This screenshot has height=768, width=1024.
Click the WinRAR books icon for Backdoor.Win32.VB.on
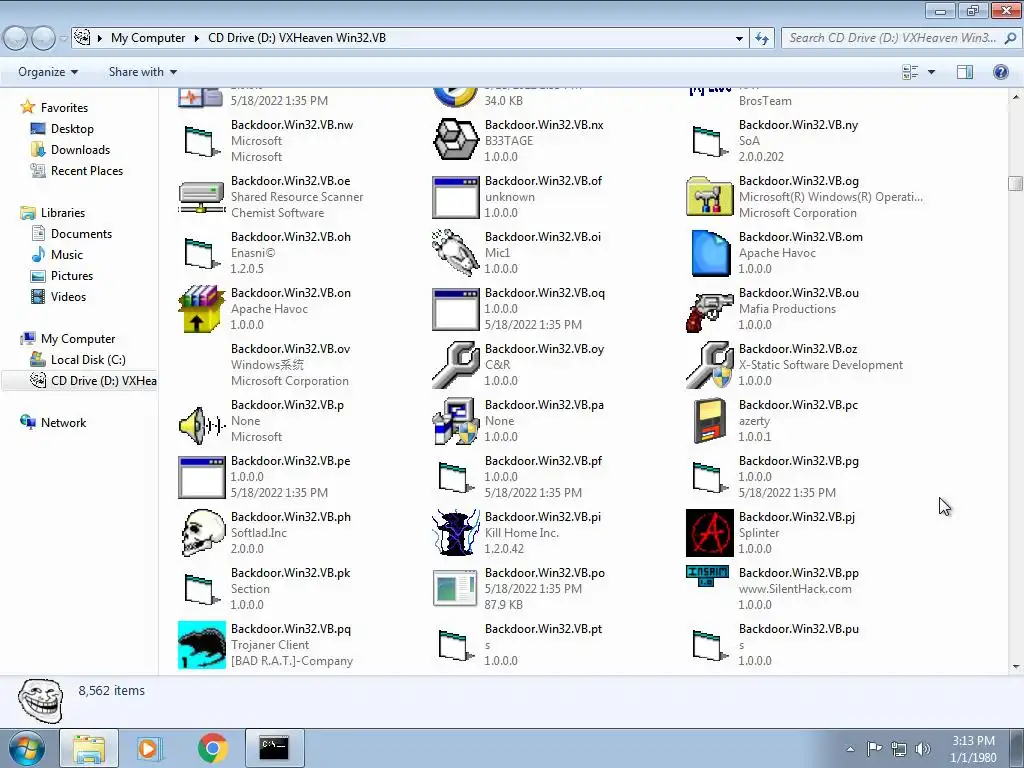[x=201, y=309]
